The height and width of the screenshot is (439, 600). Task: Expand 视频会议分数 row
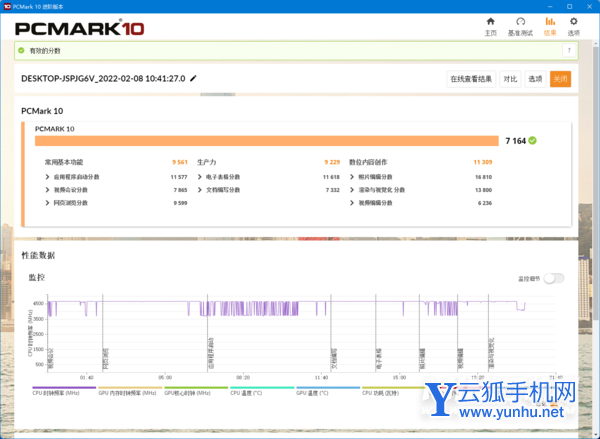47,190
